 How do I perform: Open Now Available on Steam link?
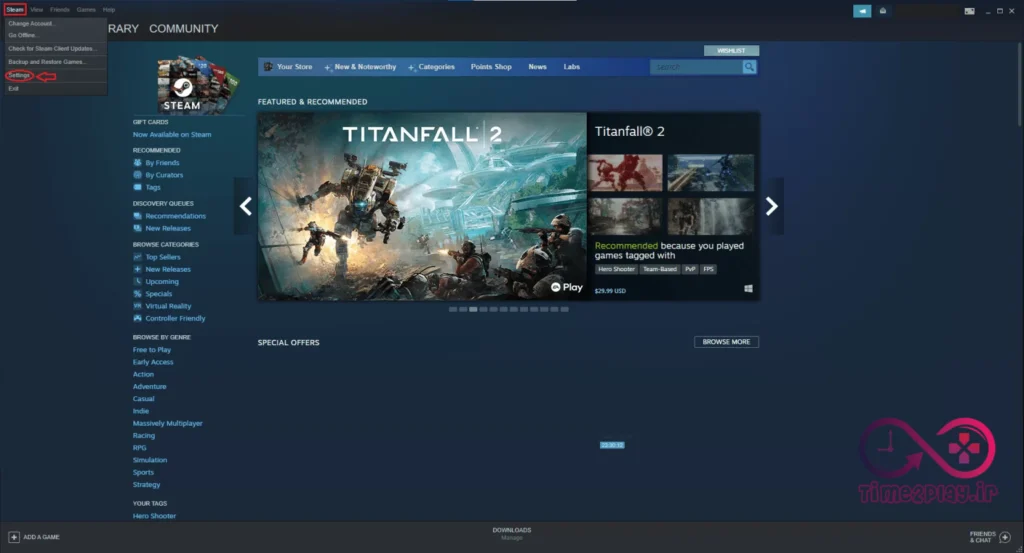tap(172, 134)
